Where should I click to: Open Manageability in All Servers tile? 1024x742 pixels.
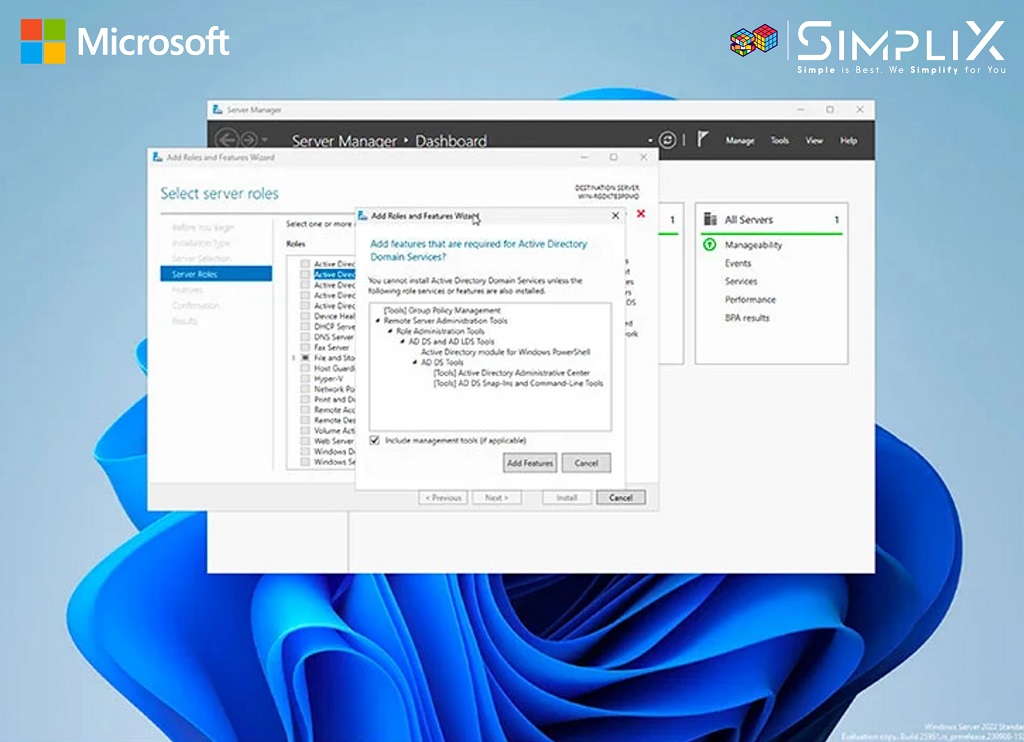753,245
